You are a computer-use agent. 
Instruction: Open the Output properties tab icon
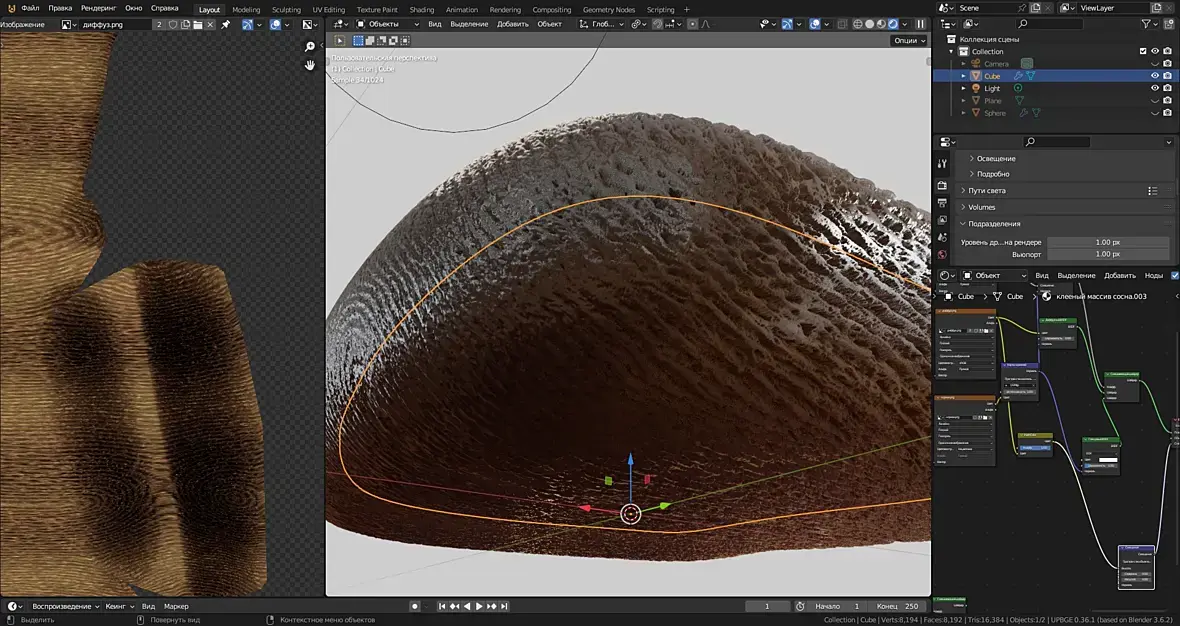tap(942, 203)
